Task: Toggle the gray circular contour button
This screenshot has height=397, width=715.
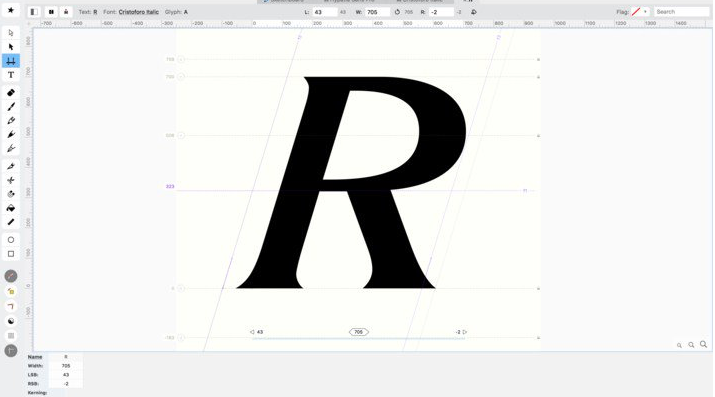Action: (x=11, y=276)
